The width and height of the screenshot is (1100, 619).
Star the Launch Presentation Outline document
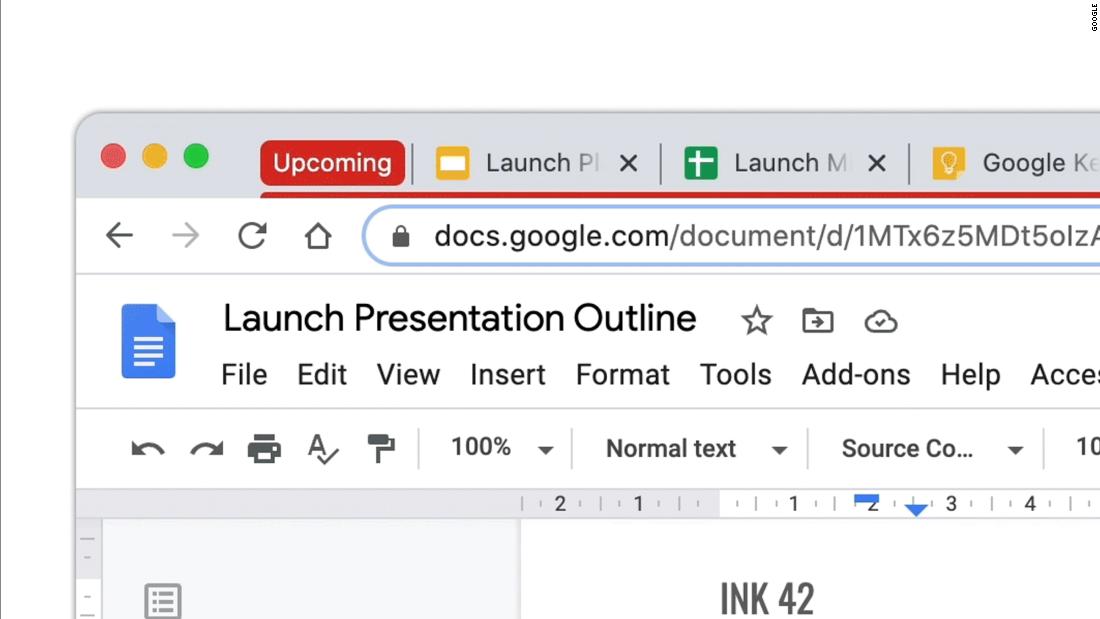point(756,321)
